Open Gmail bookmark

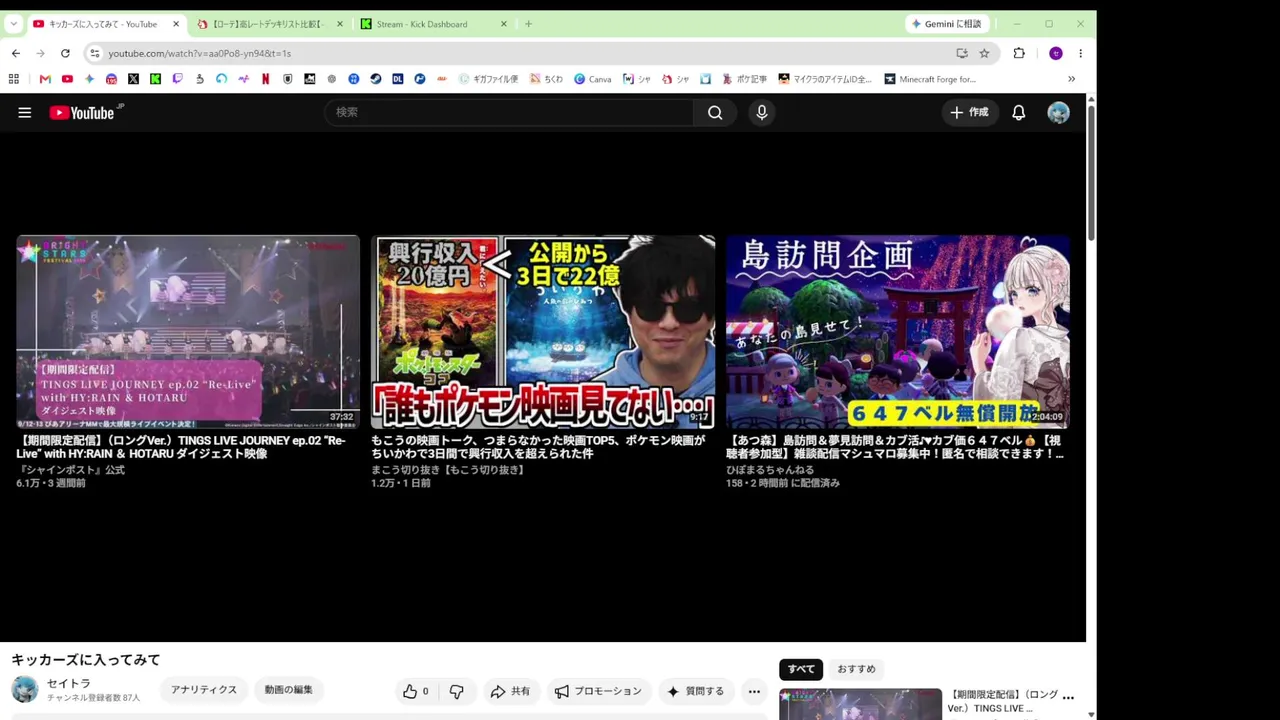[45, 79]
